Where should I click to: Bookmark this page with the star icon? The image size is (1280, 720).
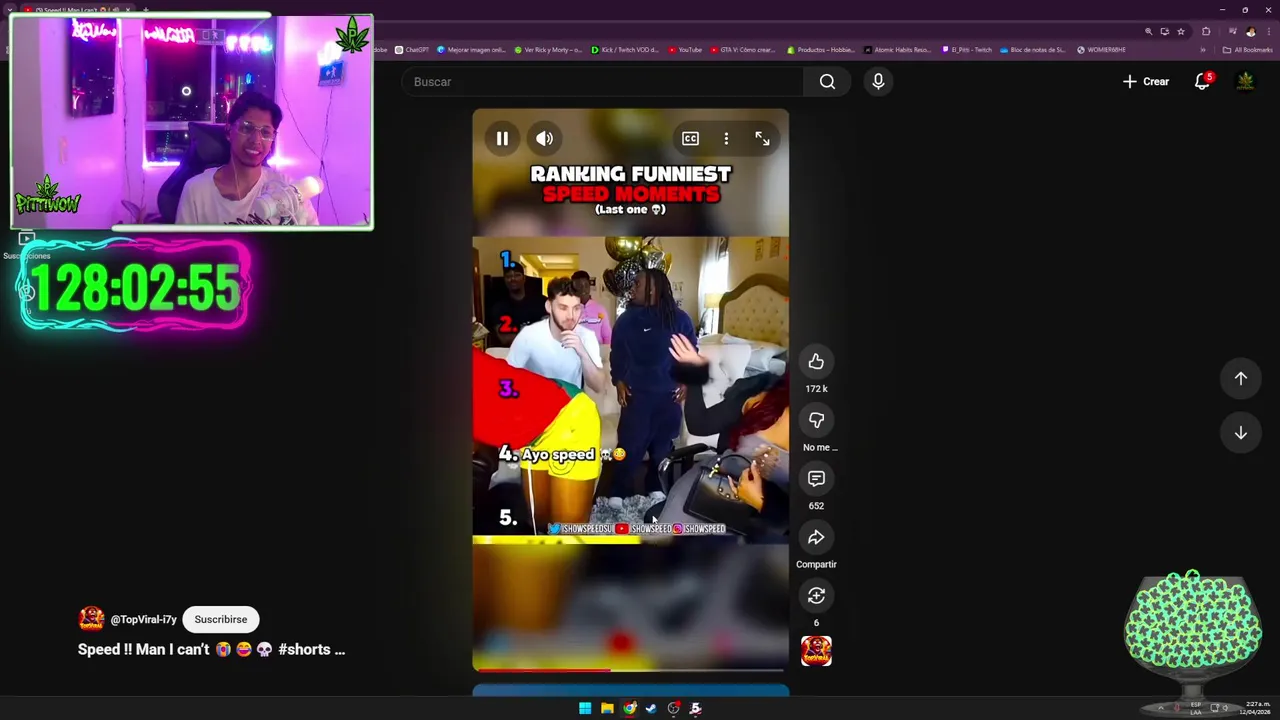click(x=1180, y=31)
